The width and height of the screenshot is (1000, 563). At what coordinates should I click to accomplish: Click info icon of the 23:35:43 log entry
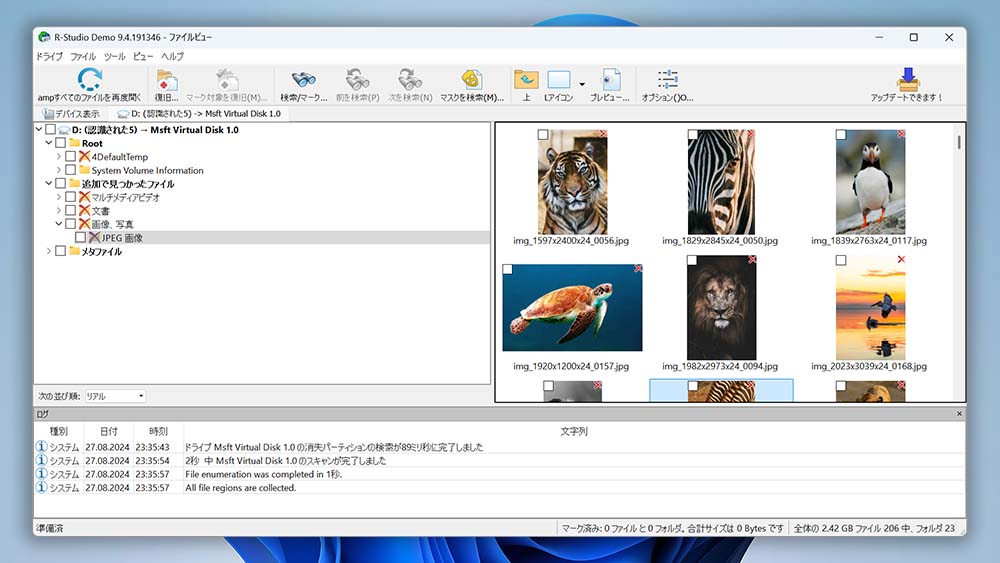click(x=41, y=447)
